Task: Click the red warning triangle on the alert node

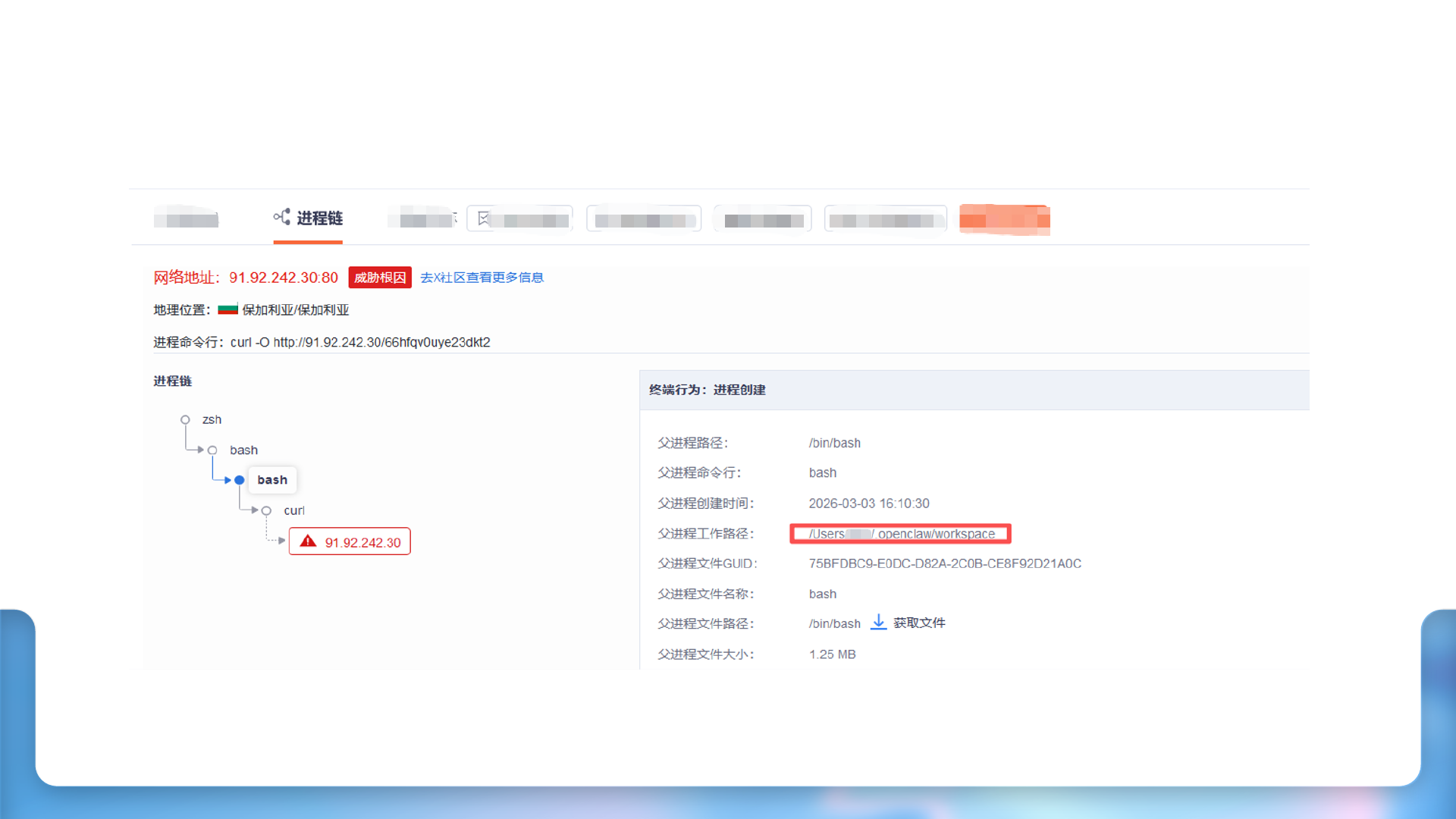Action: click(307, 541)
